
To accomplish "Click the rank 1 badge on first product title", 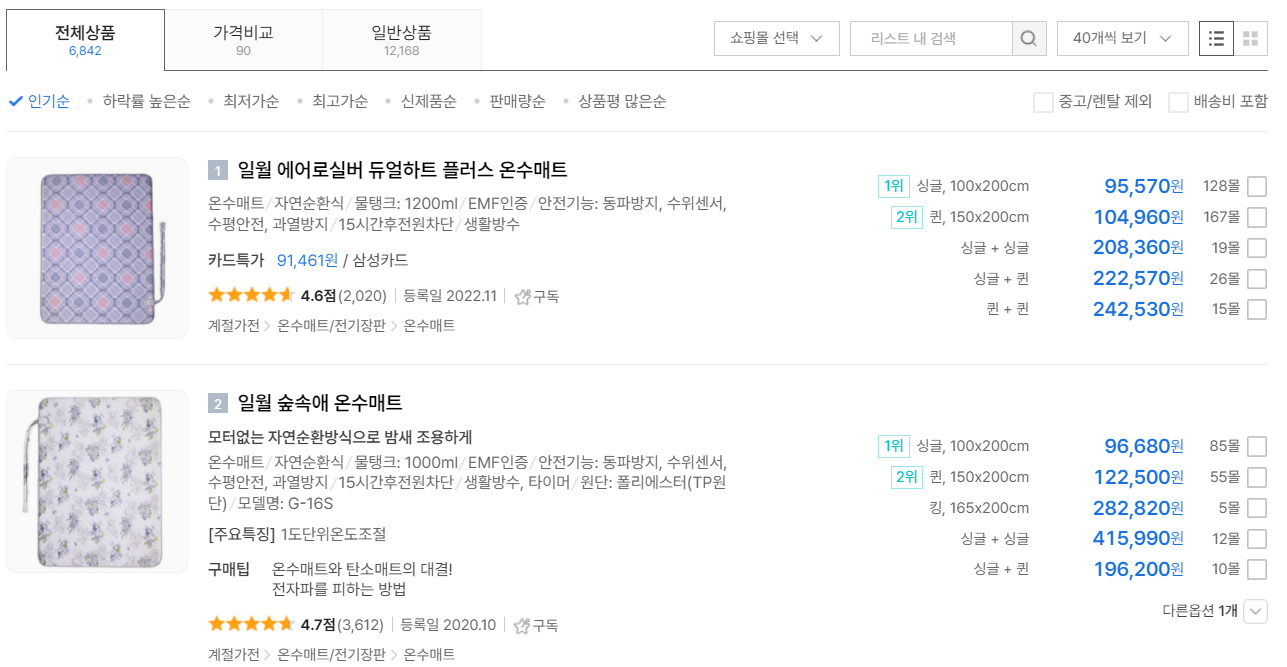I will coord(216,170).
